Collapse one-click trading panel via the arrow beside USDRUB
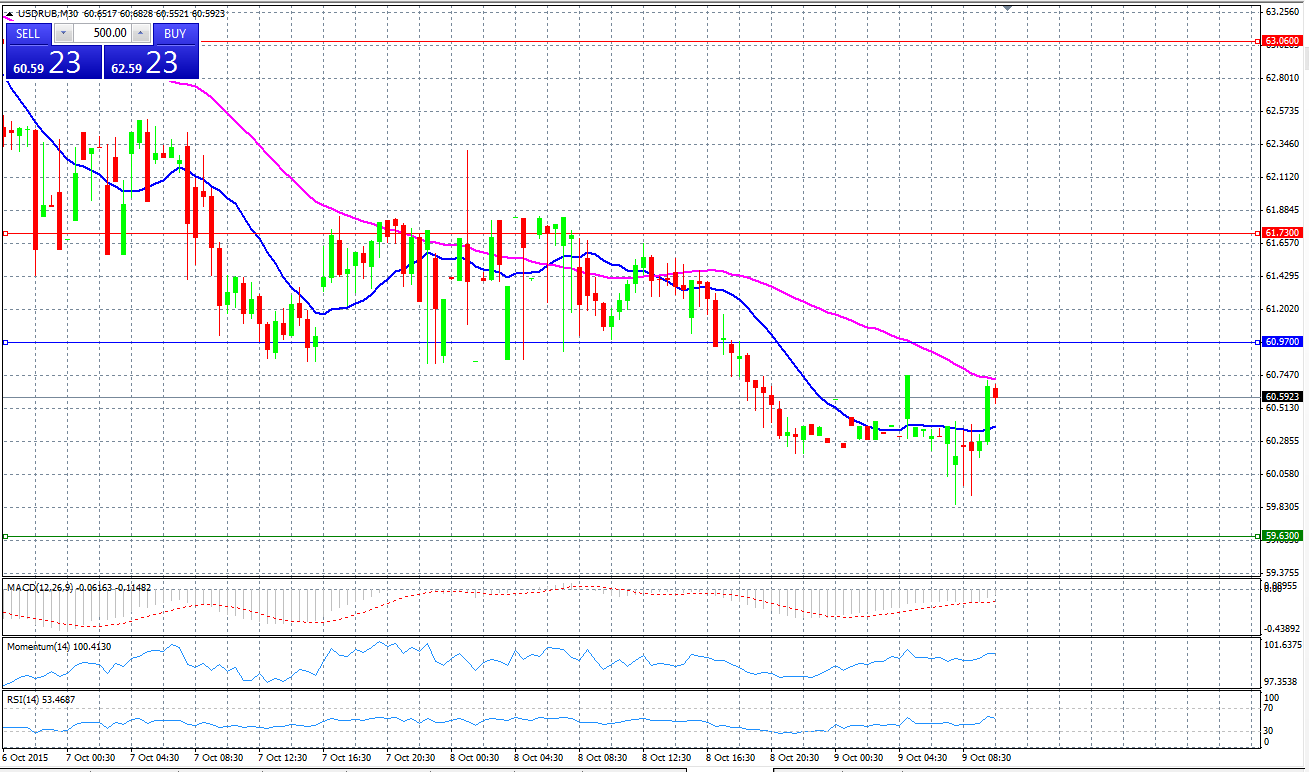The image size is (1309, 772). click(x=10, y=14)
